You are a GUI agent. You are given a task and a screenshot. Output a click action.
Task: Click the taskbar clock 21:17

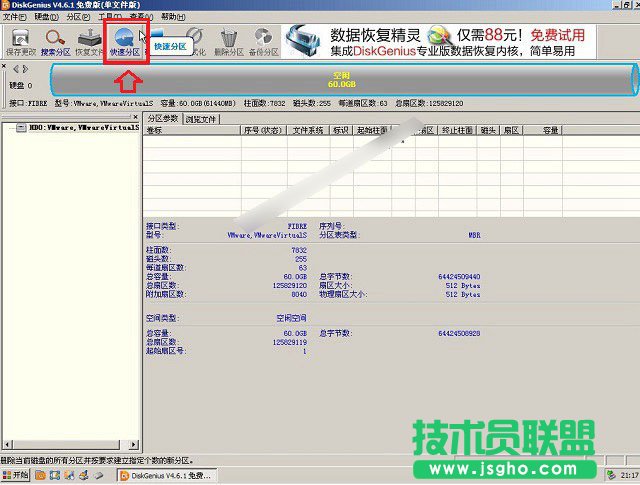click(629, 475)
